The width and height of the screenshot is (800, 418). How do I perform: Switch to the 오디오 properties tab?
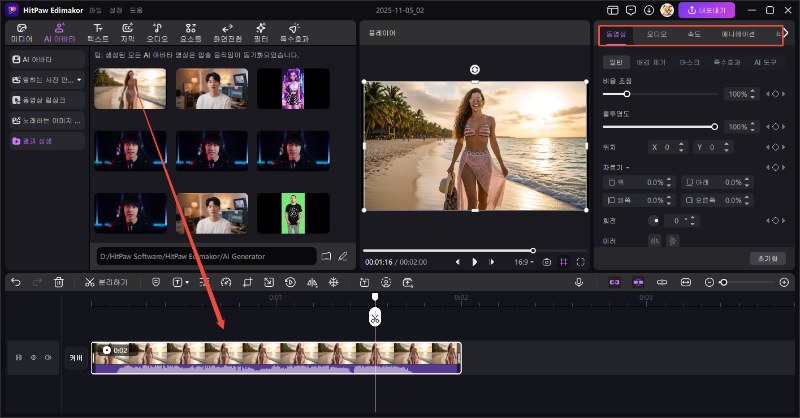point(656,34)
